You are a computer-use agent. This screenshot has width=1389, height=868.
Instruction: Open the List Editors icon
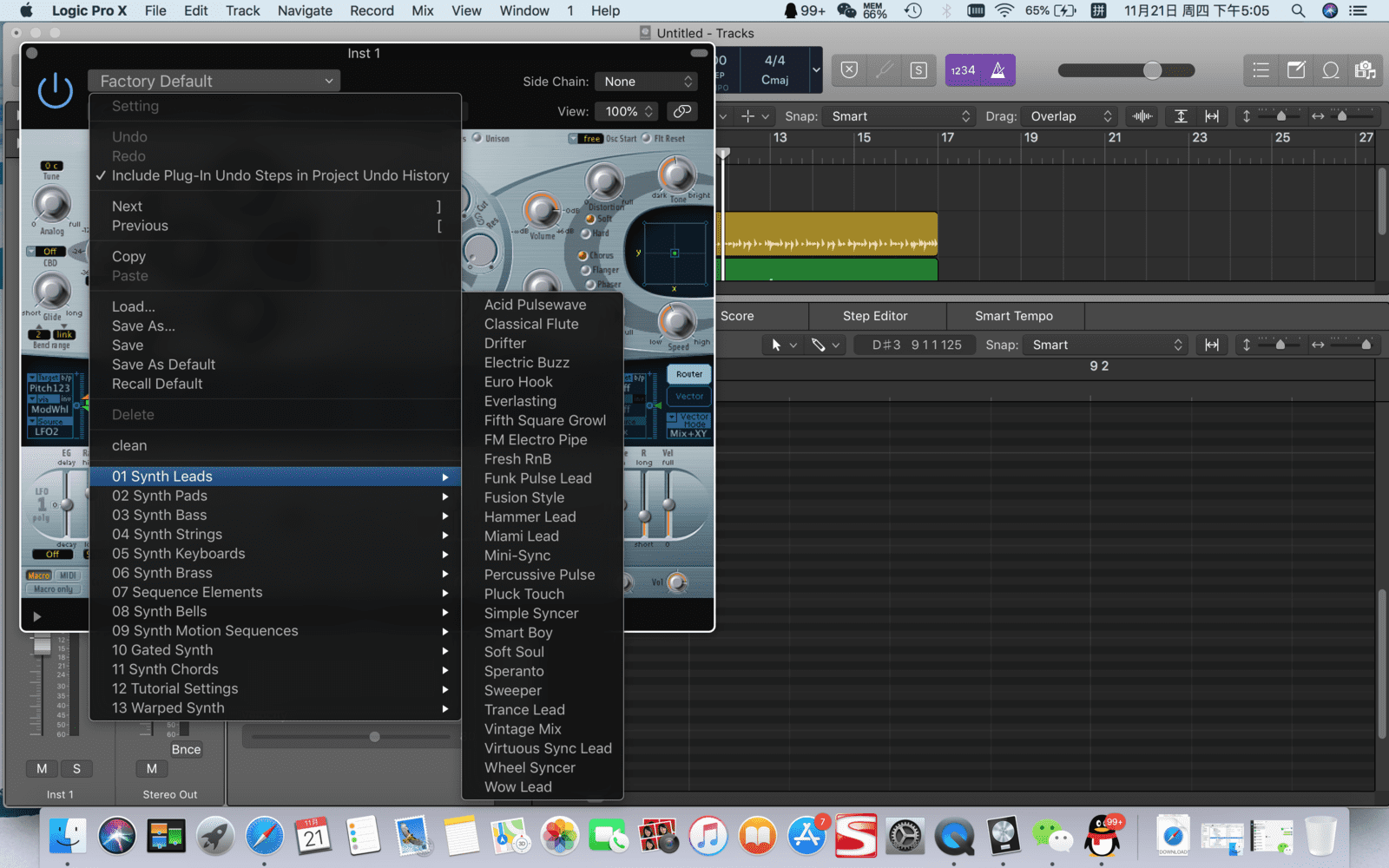pos(1261,70)
